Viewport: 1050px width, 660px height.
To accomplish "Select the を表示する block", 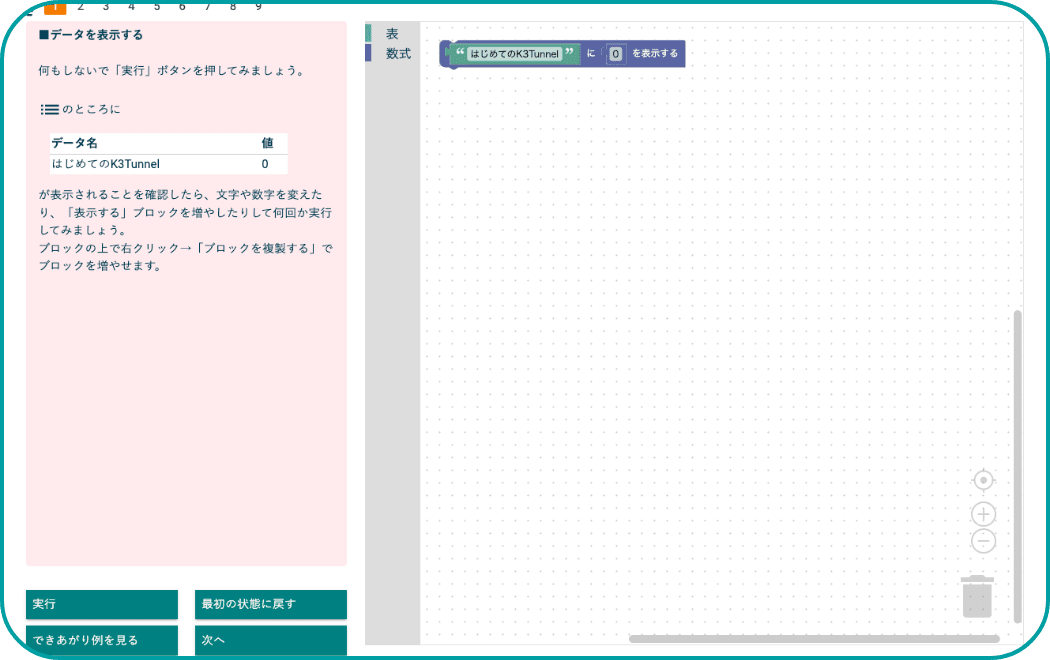I will pyautogui.click(x=655, y=54).
